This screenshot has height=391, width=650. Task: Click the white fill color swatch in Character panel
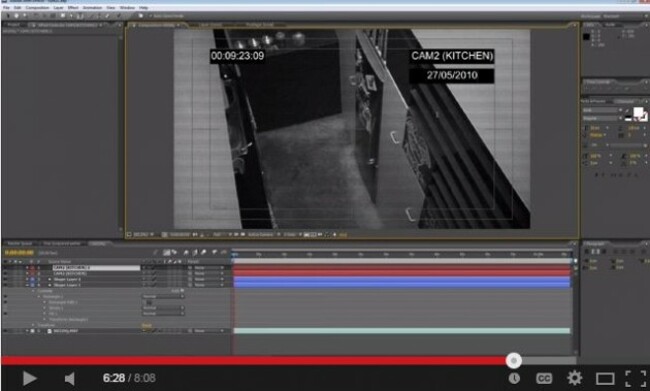click(x=638, y=112)
